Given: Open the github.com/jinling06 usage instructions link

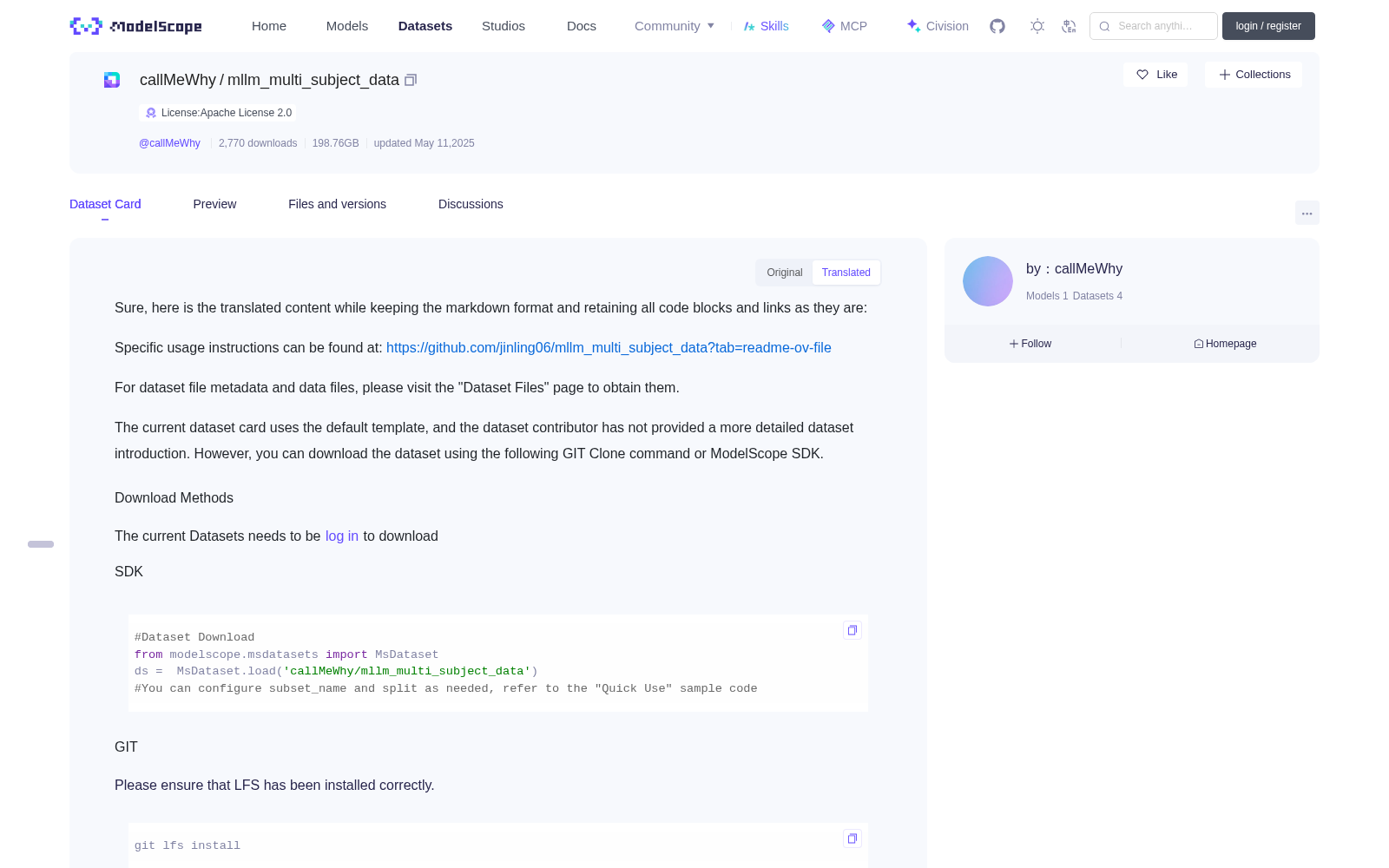Looking at the screenshot, I should [x=609, y=348].
